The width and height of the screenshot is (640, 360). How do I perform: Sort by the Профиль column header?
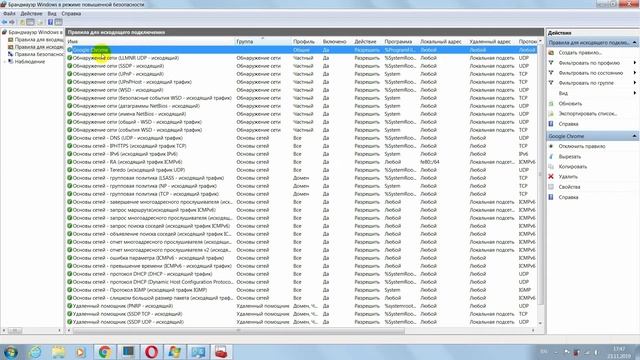tap(306, 42)
